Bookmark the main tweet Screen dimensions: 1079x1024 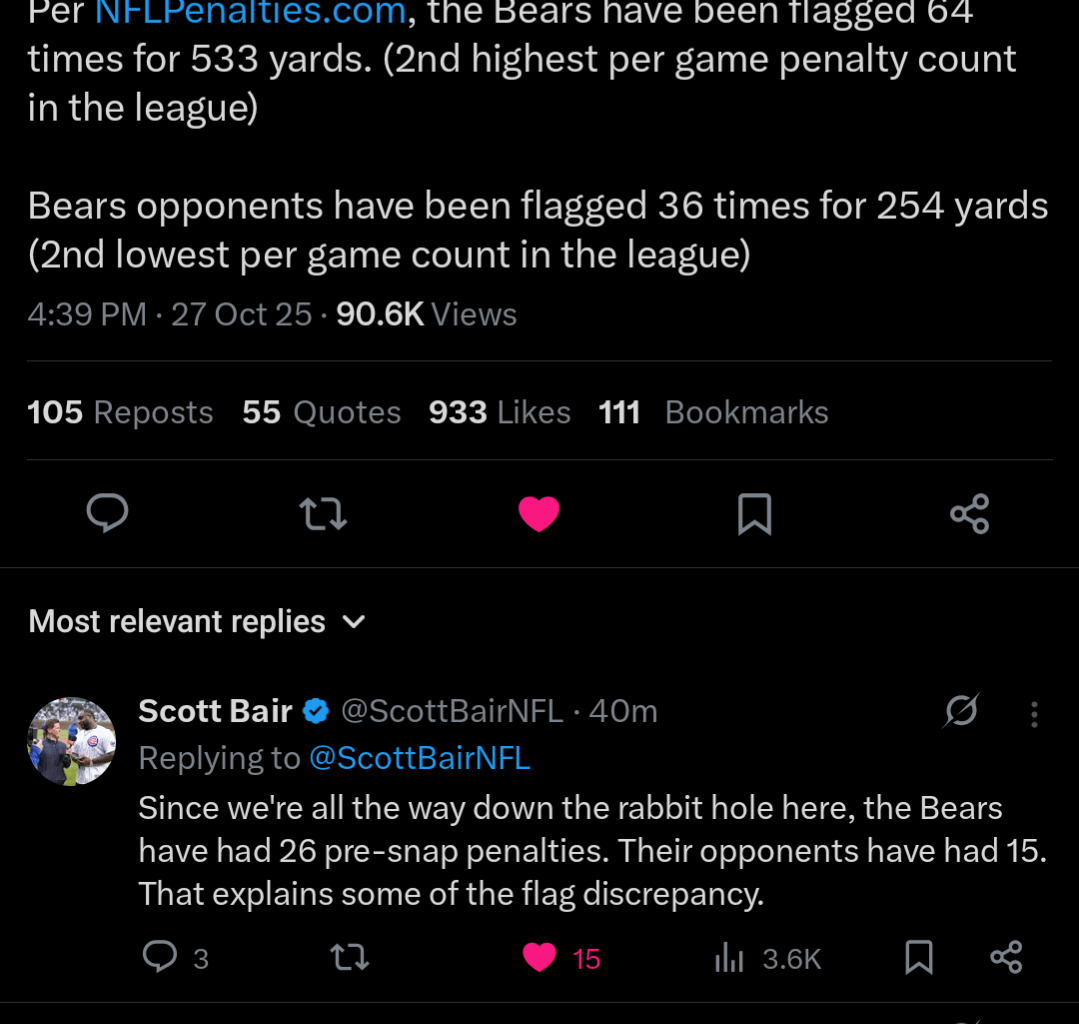[754, 514]
